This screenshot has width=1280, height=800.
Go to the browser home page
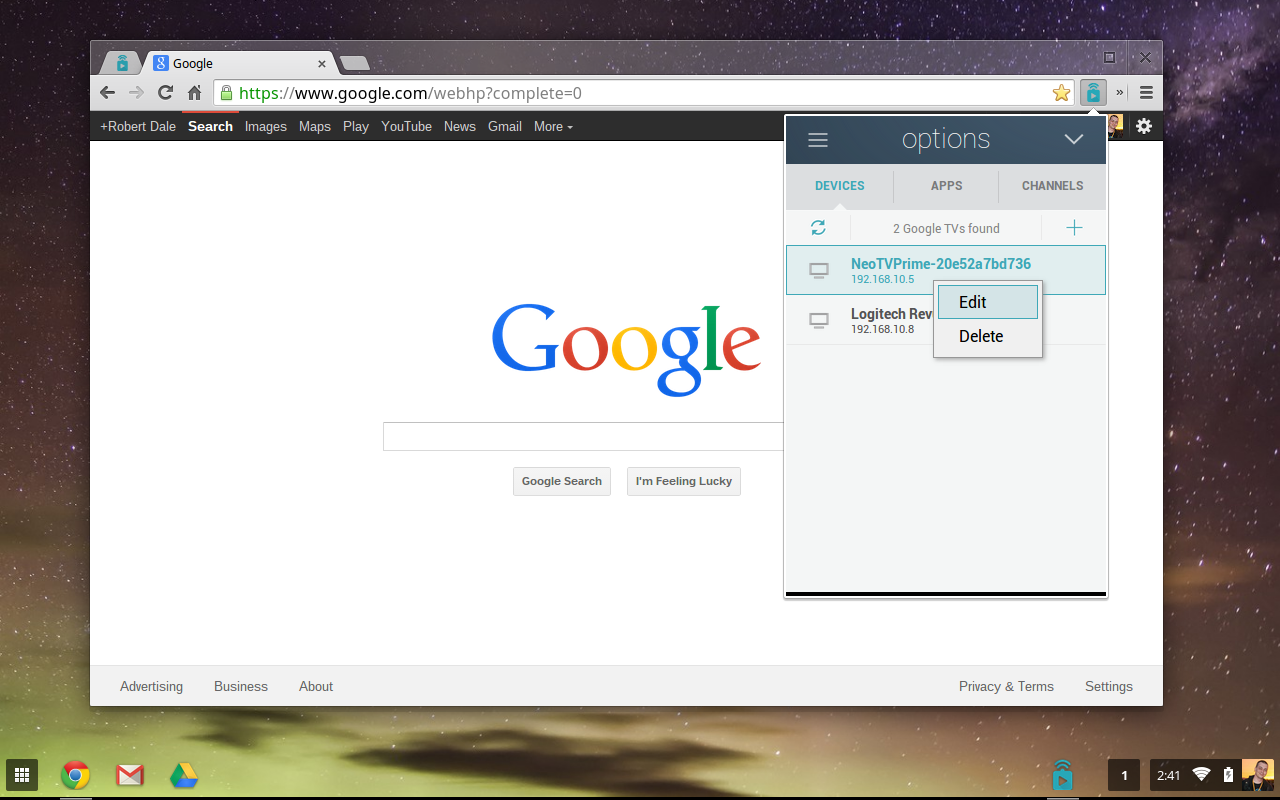coord(194,92)
